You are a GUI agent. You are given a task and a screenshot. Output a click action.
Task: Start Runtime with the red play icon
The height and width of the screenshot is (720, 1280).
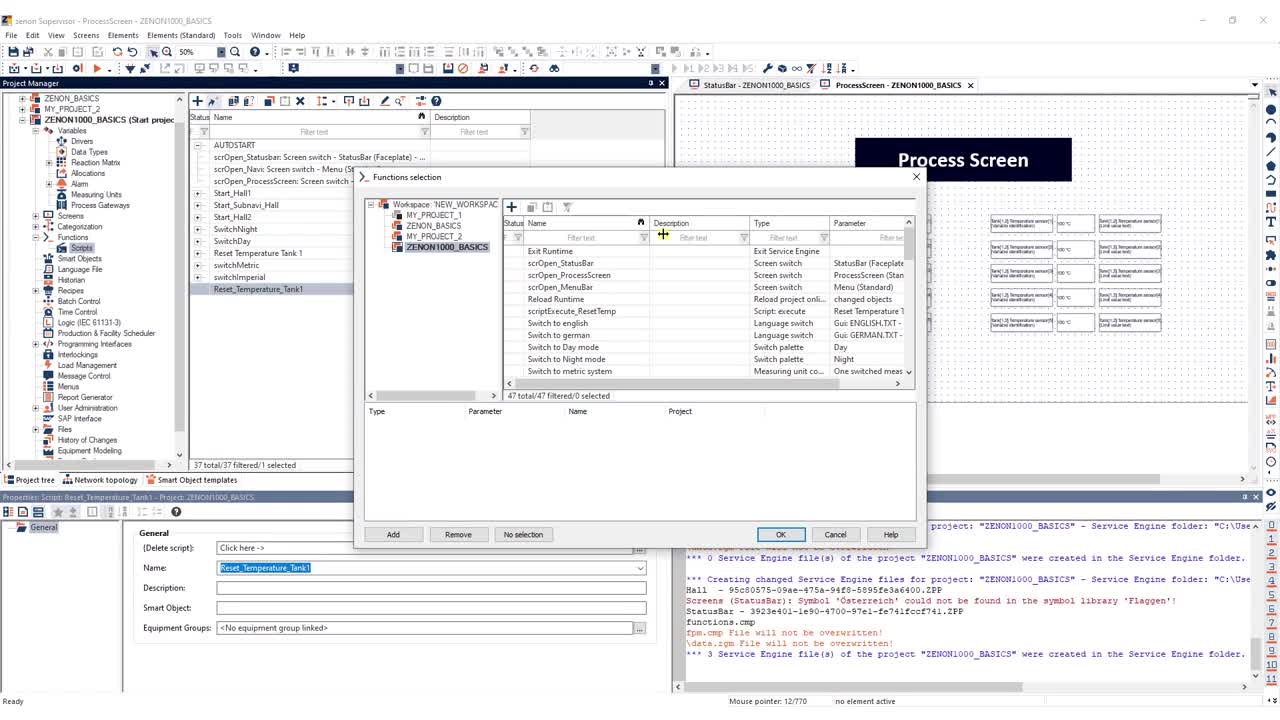pos(97,68)
